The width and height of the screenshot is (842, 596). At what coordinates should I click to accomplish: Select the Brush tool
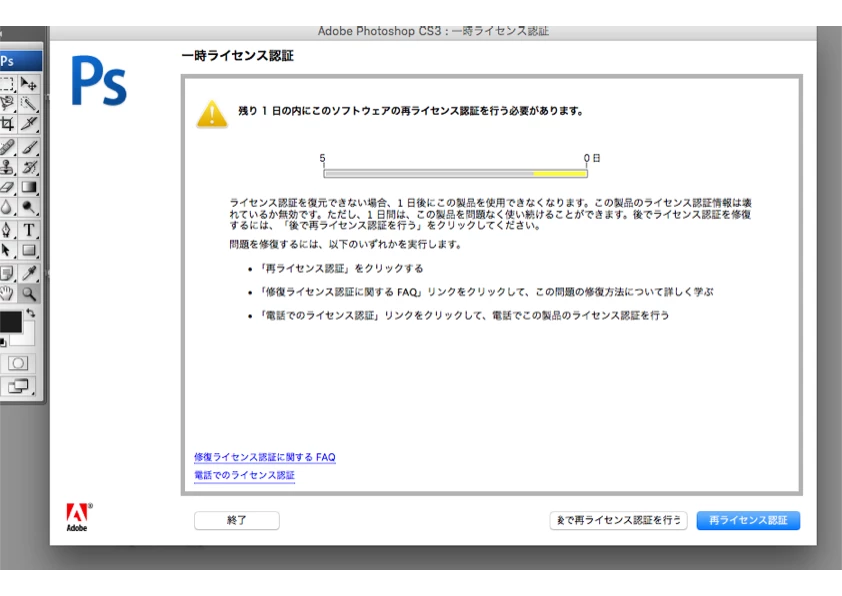tap(28, 147)
